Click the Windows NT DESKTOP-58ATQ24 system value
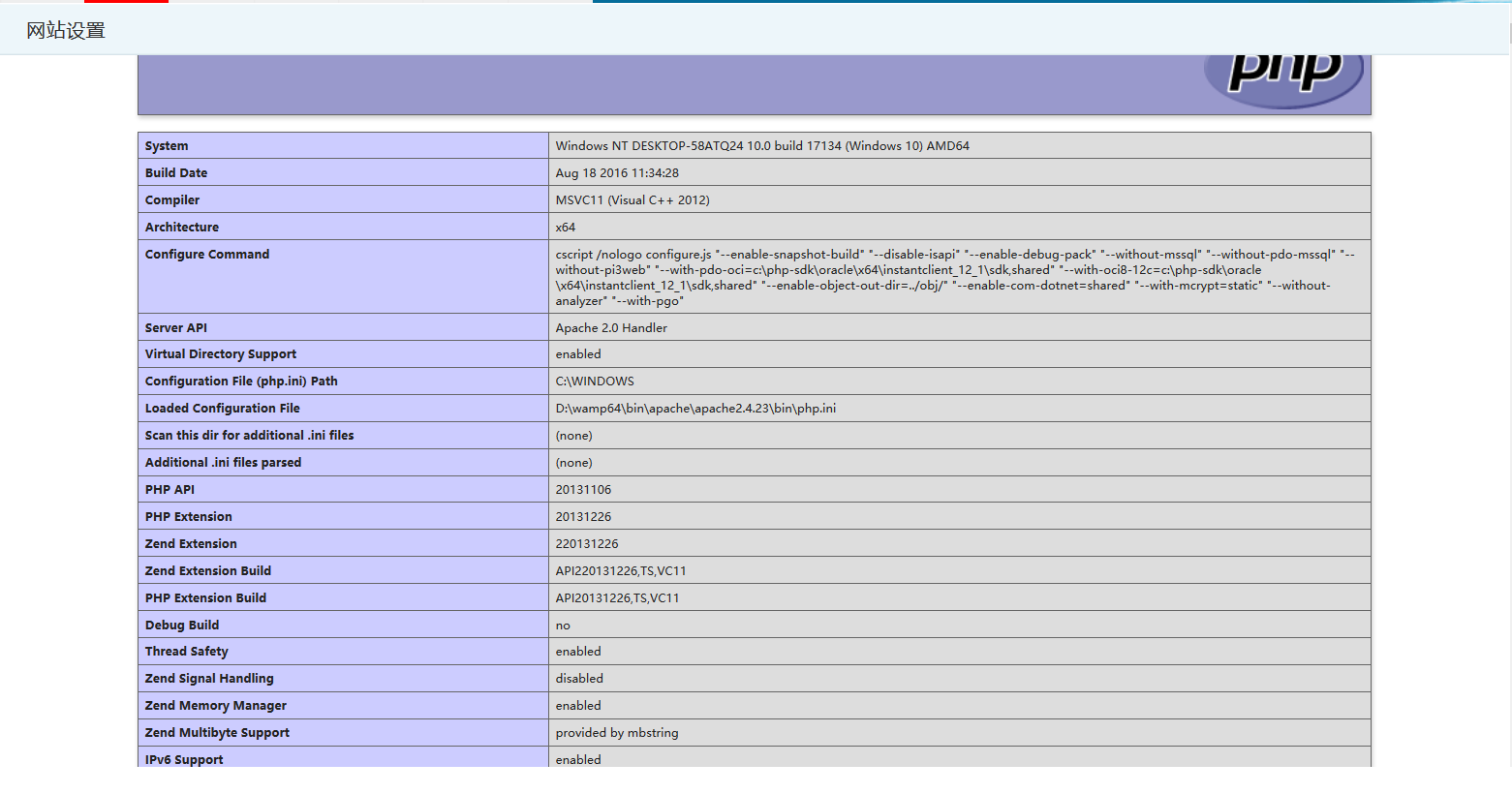1512x794 pixels. (761, 146)
